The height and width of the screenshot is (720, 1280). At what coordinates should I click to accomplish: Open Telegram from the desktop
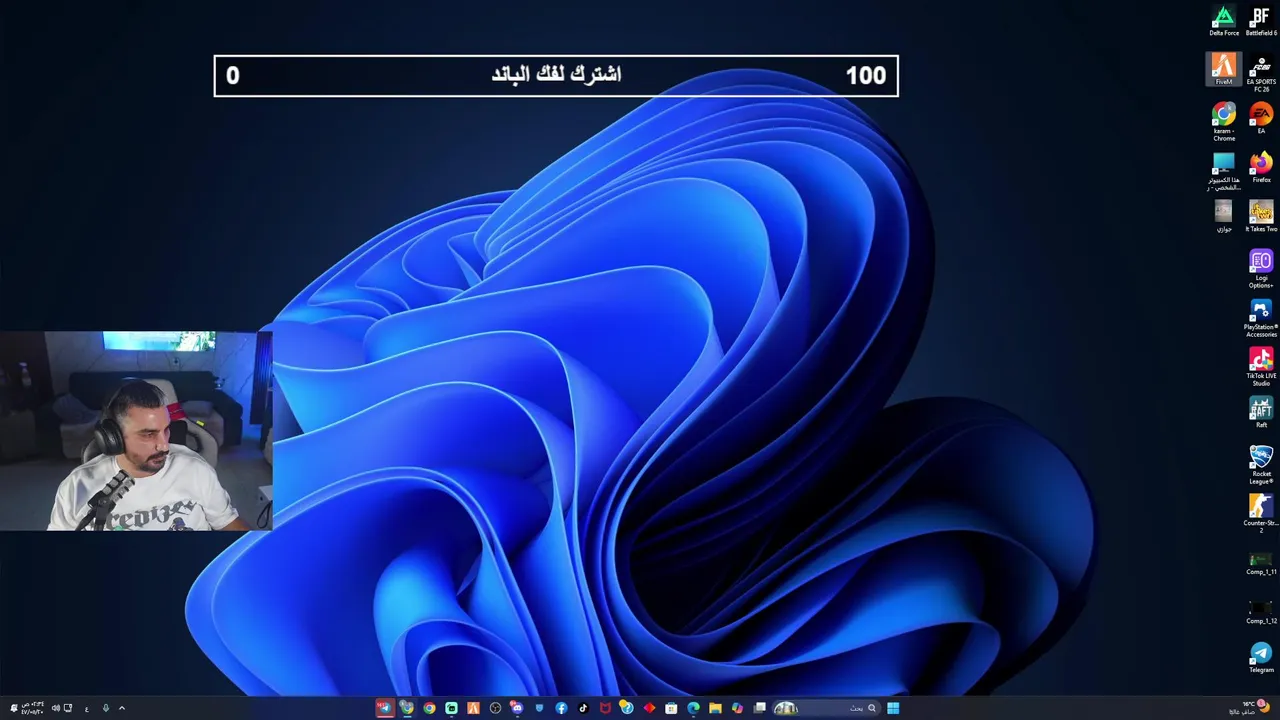click(x=1261, y=658)
